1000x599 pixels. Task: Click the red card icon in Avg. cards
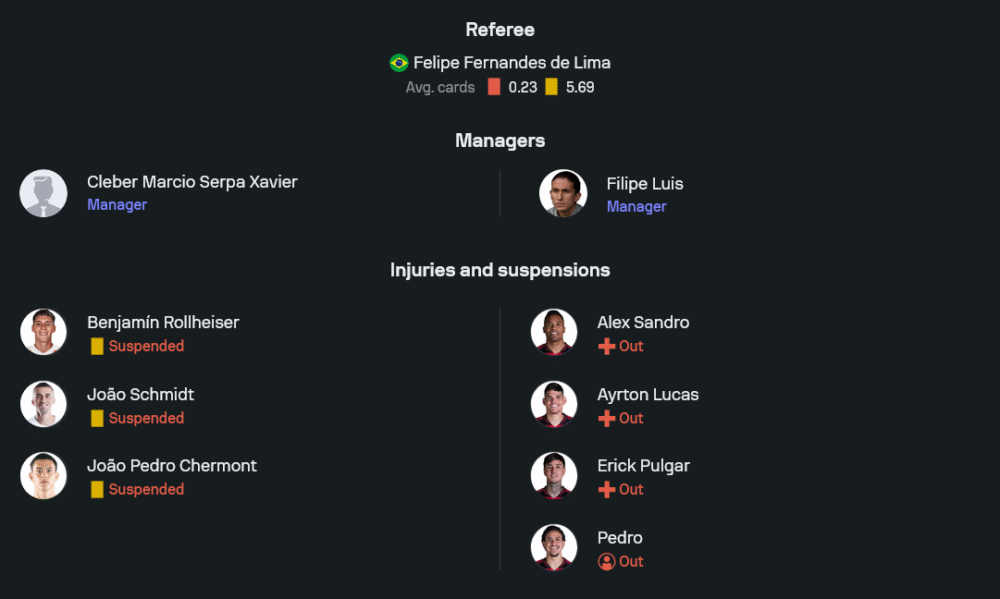[x=494, y=87]
